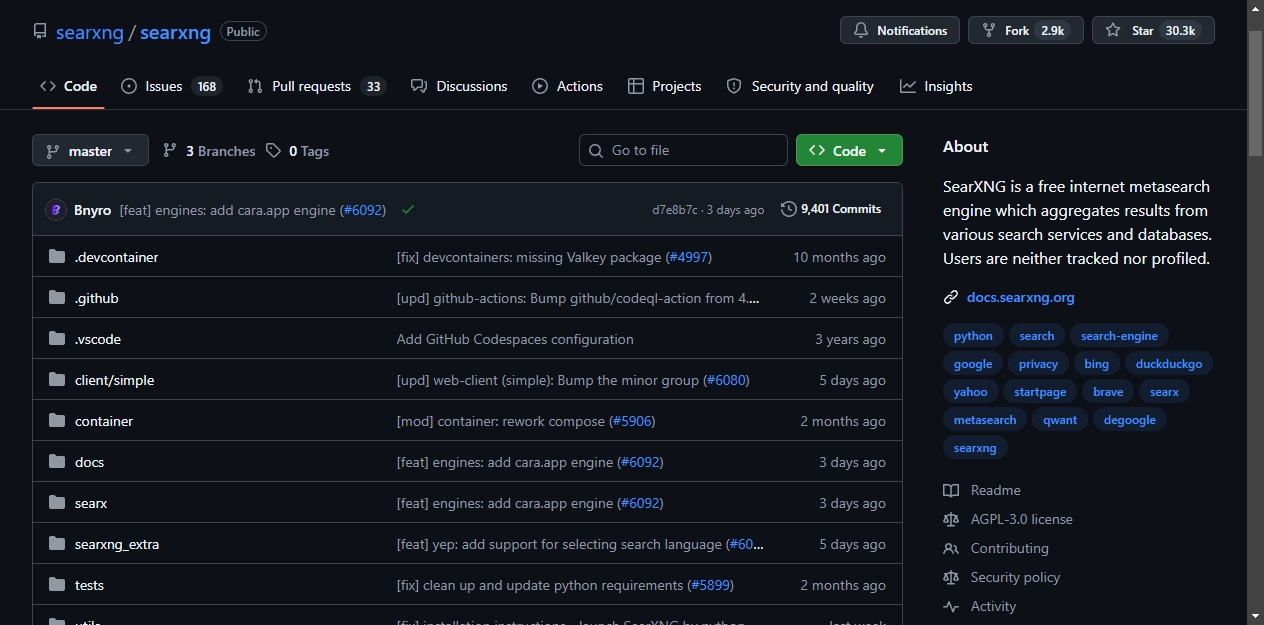
Task: Click the privacy topic tag
Action: [x=1038, y=364]
